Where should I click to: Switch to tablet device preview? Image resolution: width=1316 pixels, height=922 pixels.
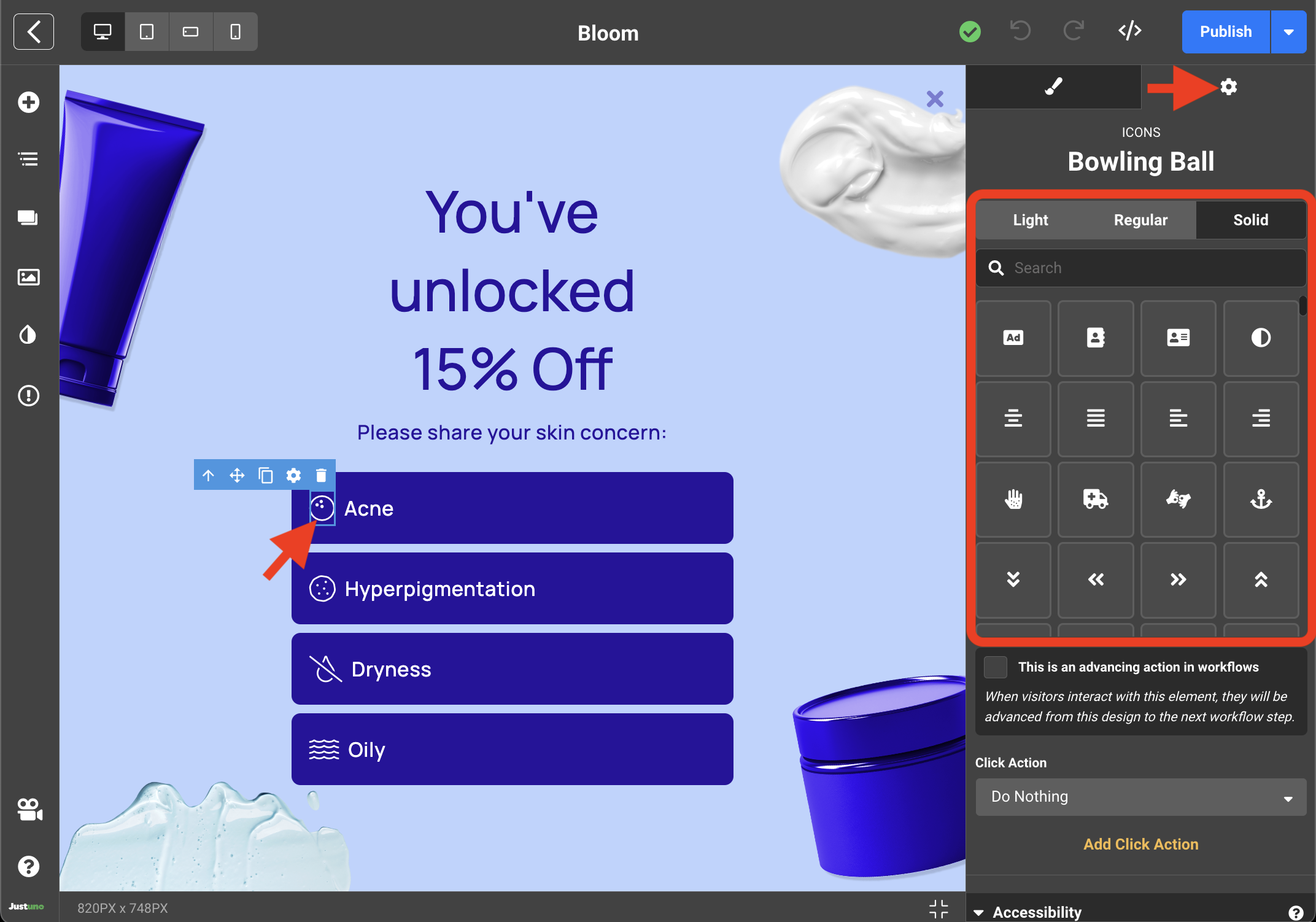(x=147, y=31)
